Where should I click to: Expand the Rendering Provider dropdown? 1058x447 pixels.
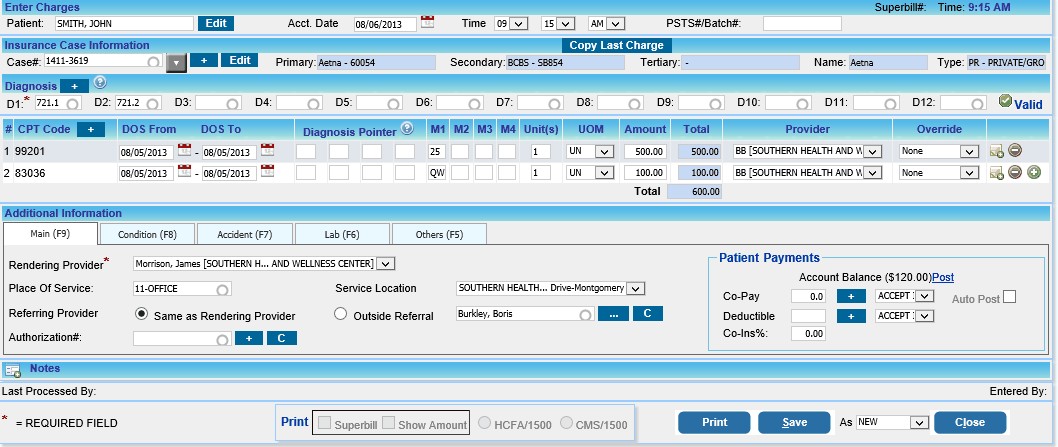[x=386, y=264]
